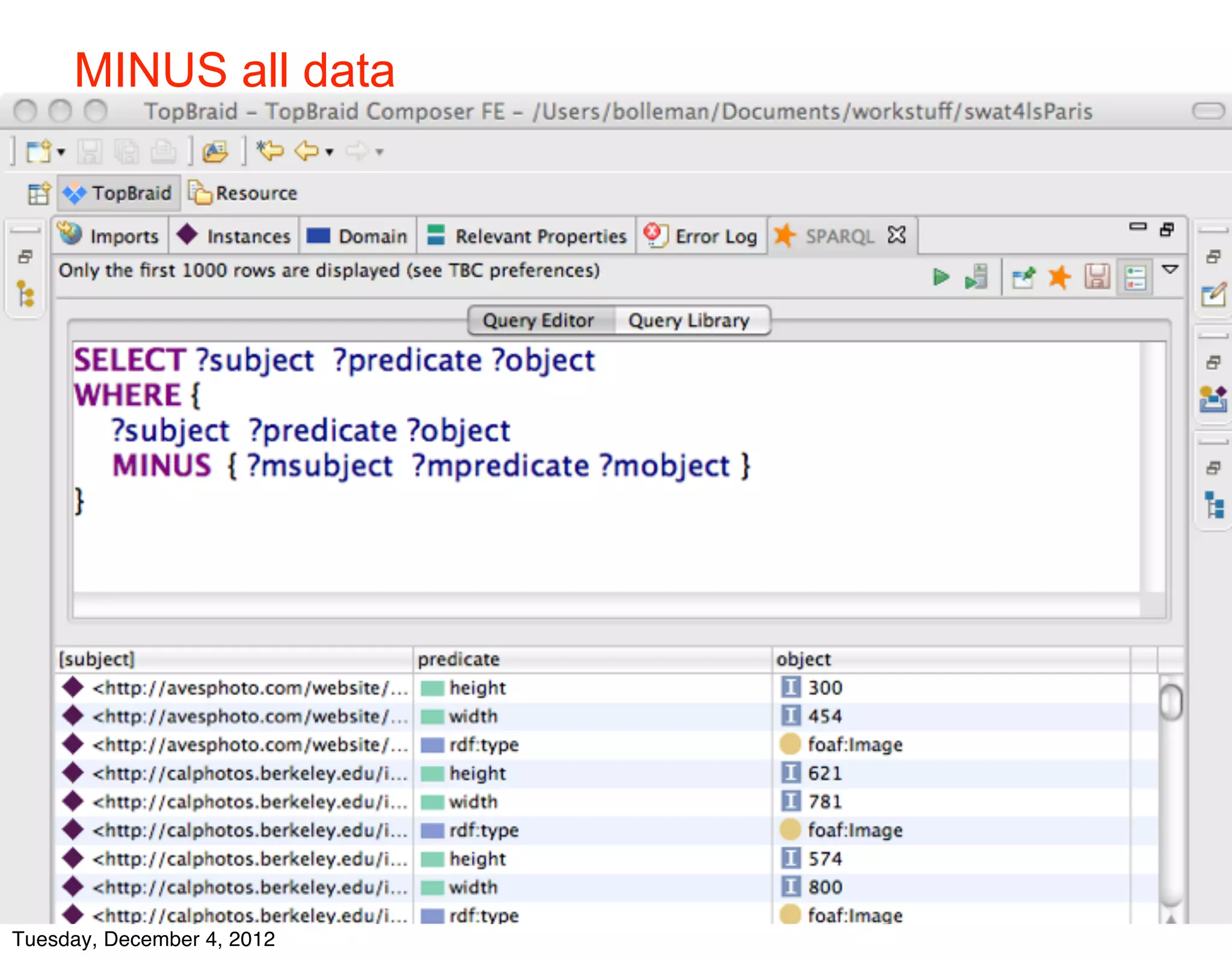Click the run-and-save results icon beside play
Viewport: 1232px width, 958px height.
tap(977, 278)
